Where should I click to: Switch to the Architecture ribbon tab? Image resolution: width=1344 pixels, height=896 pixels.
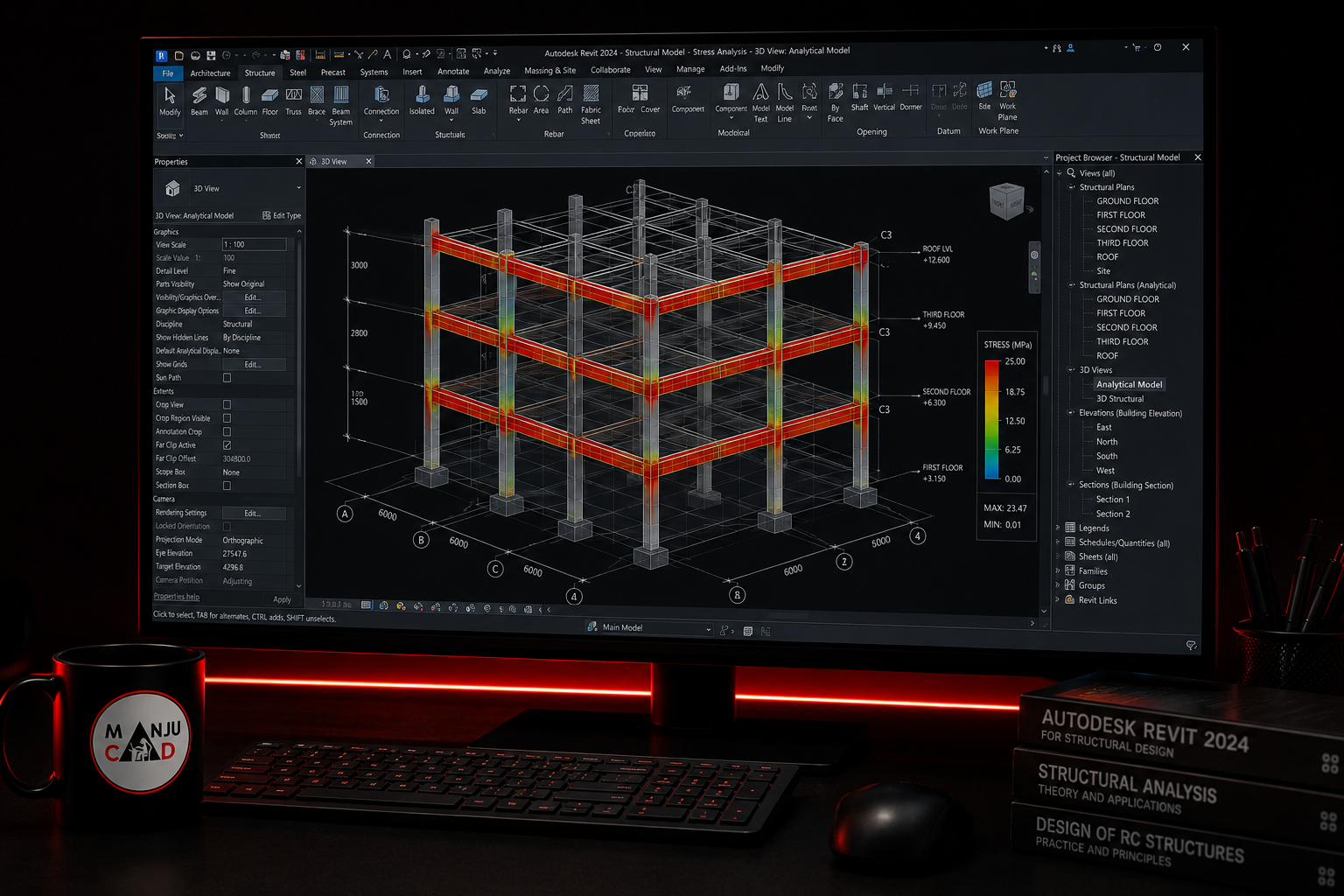[210, 73]
